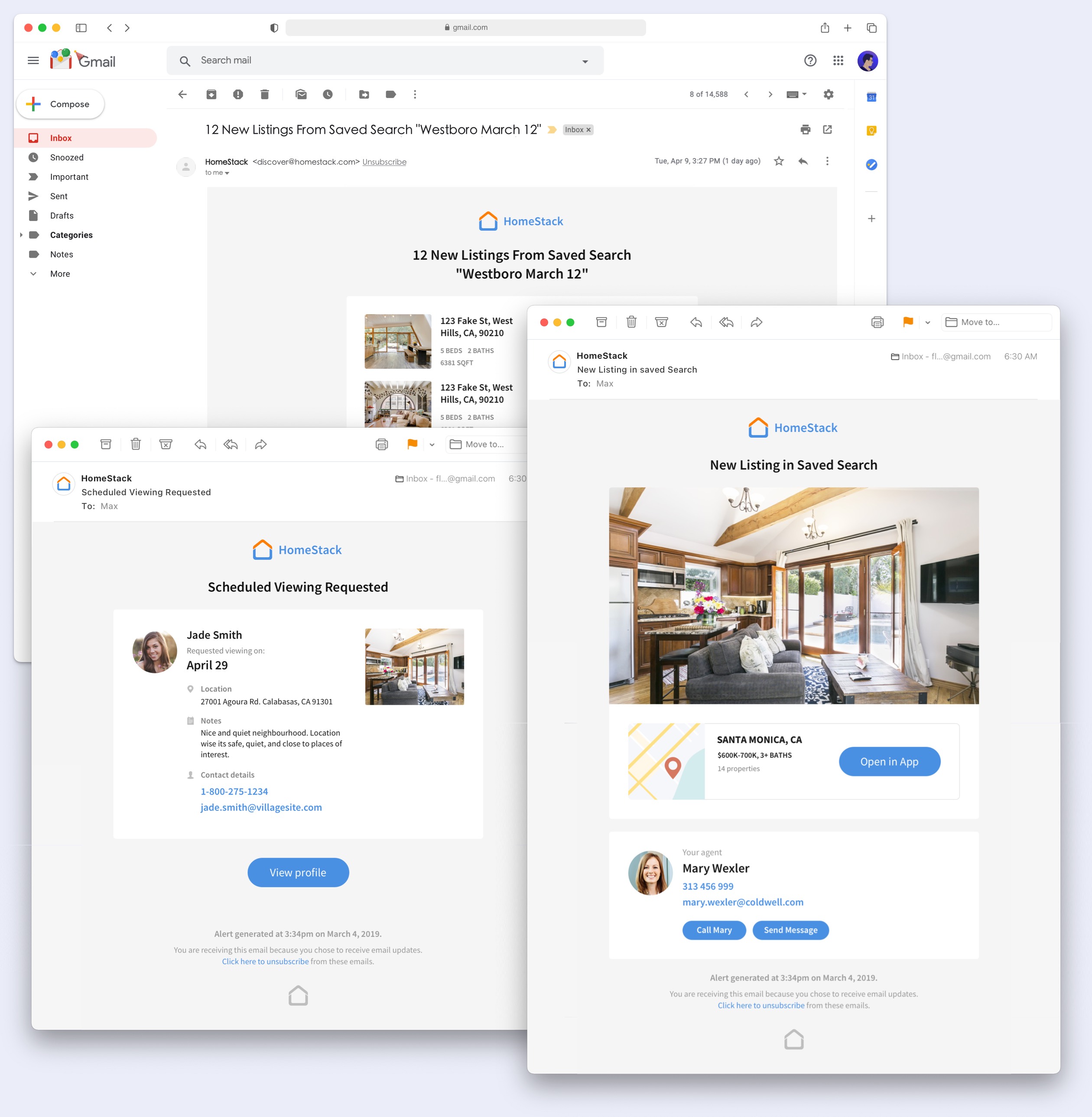Collapse the Gmail sidebar with the hamburger
Screen dimensions: 1092x1117
click(32, 60)
